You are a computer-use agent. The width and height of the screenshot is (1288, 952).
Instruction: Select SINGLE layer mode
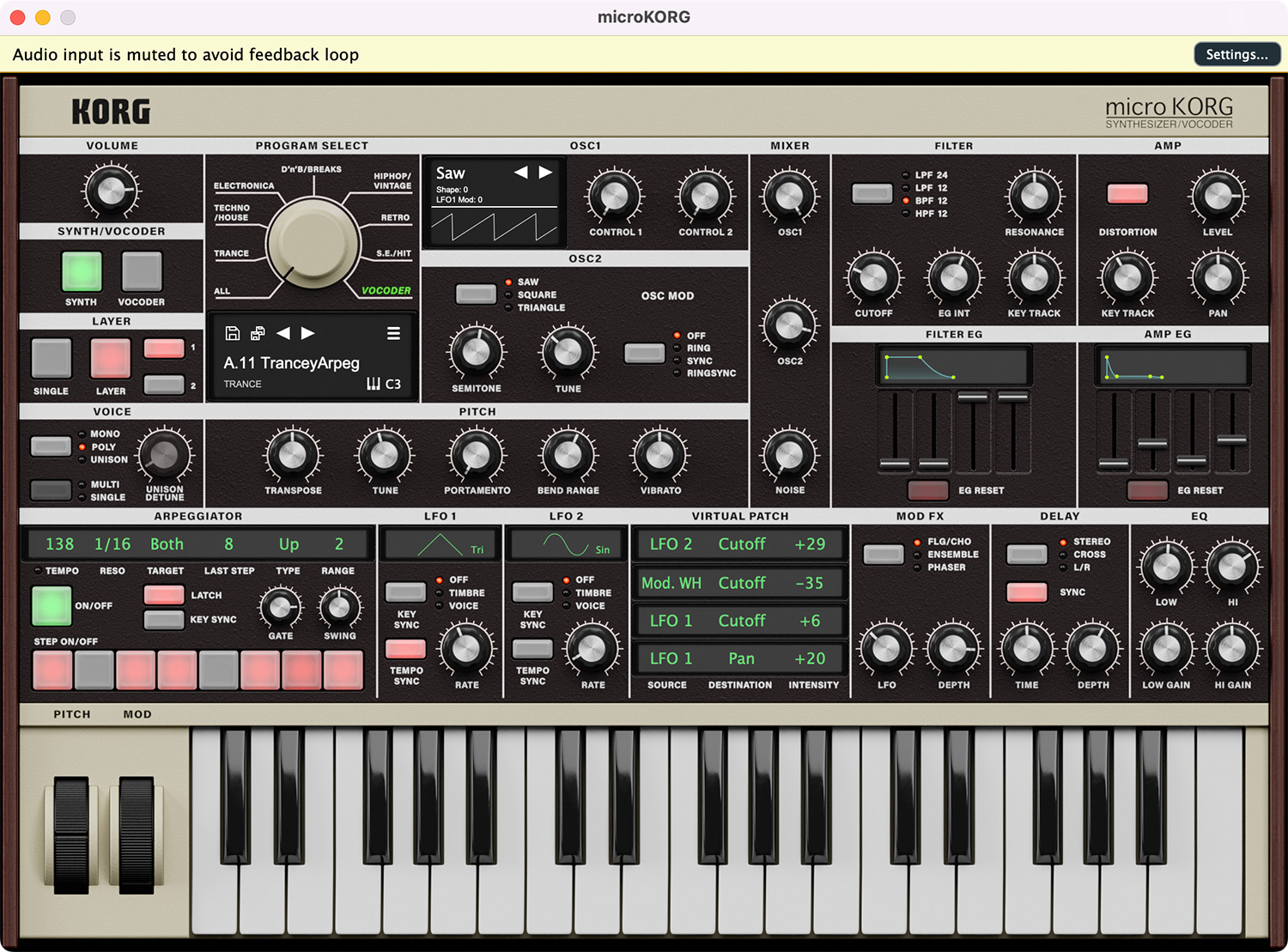tap(52, 359)
